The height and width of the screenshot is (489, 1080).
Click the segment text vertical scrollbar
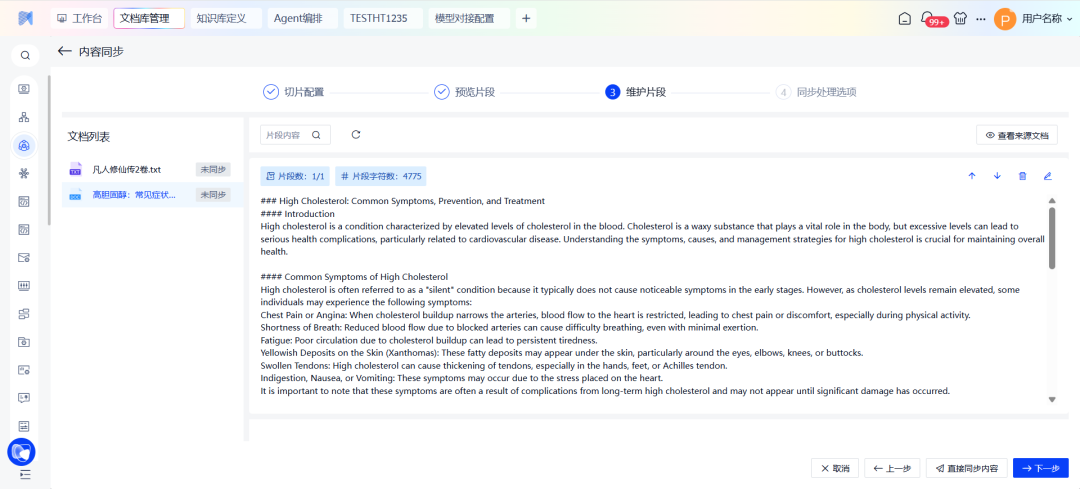point(1051,238)
